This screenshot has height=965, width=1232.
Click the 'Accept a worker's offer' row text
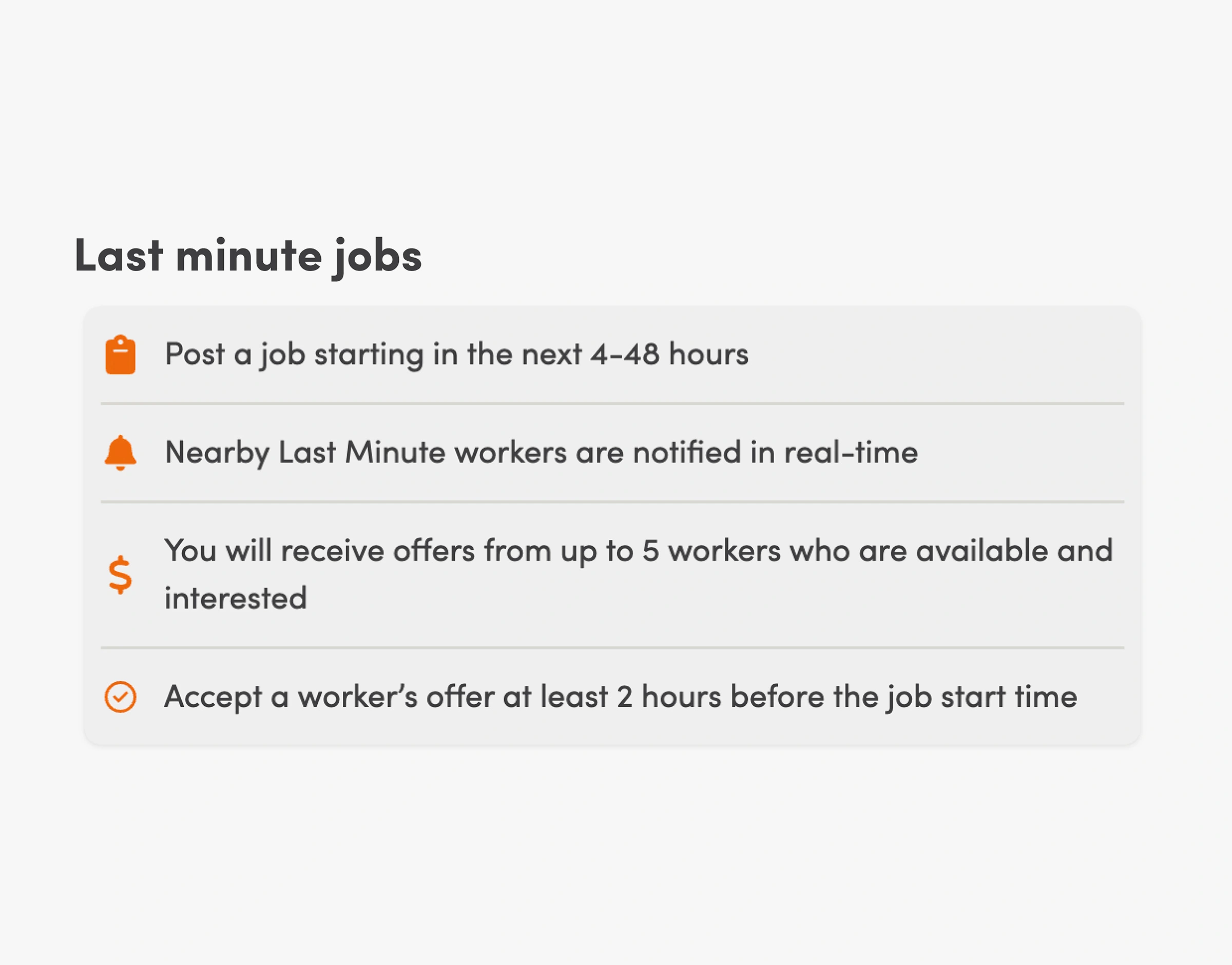[x=621, y=697]
